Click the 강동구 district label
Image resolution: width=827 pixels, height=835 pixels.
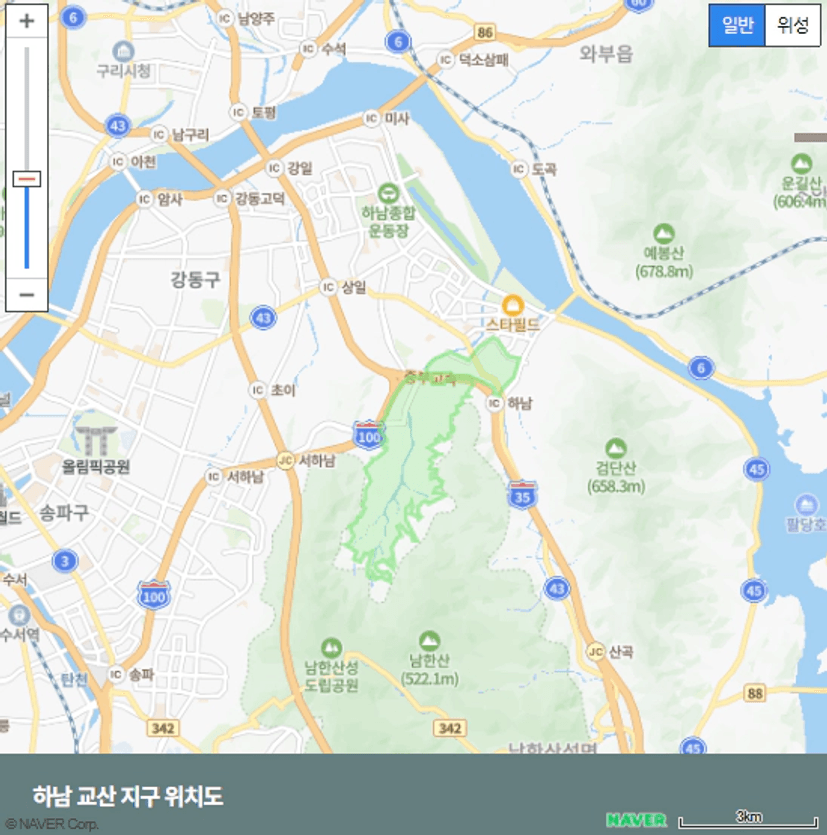195,279
